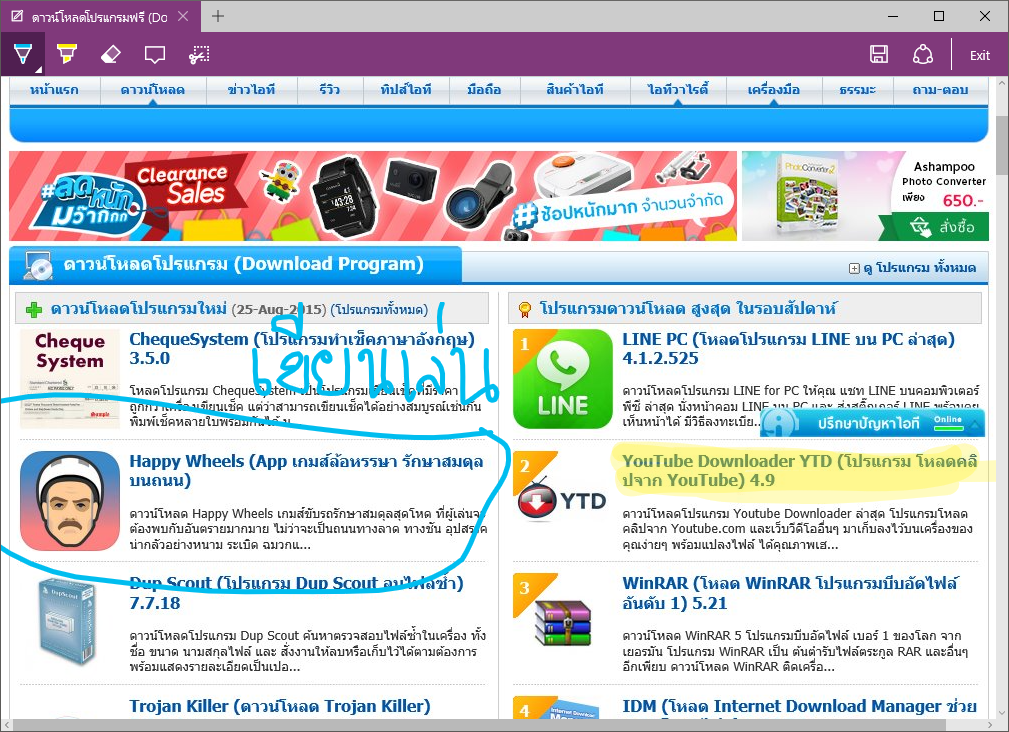Open Trojan Killer download link
This screenshot has width=1009, height=732.
tap(279, 706)
